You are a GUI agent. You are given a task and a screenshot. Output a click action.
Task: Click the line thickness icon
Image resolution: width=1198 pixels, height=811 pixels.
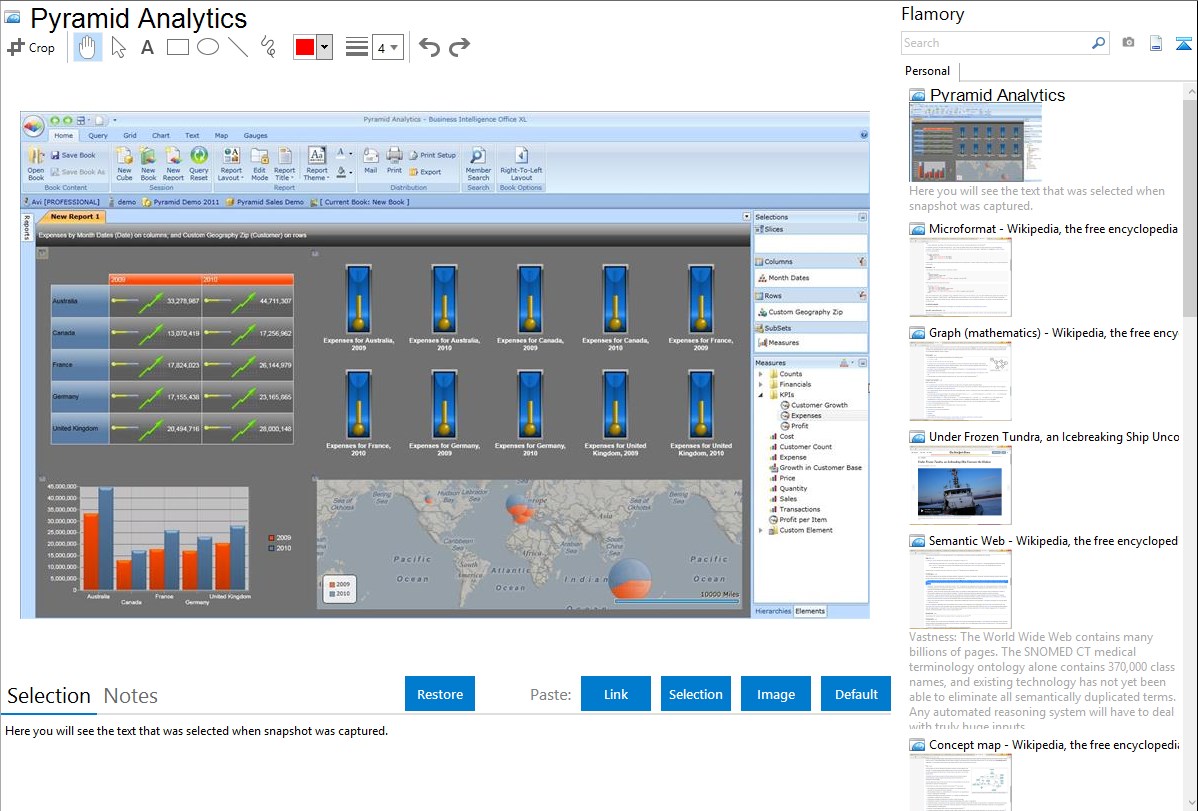click(x=357, y=47)
